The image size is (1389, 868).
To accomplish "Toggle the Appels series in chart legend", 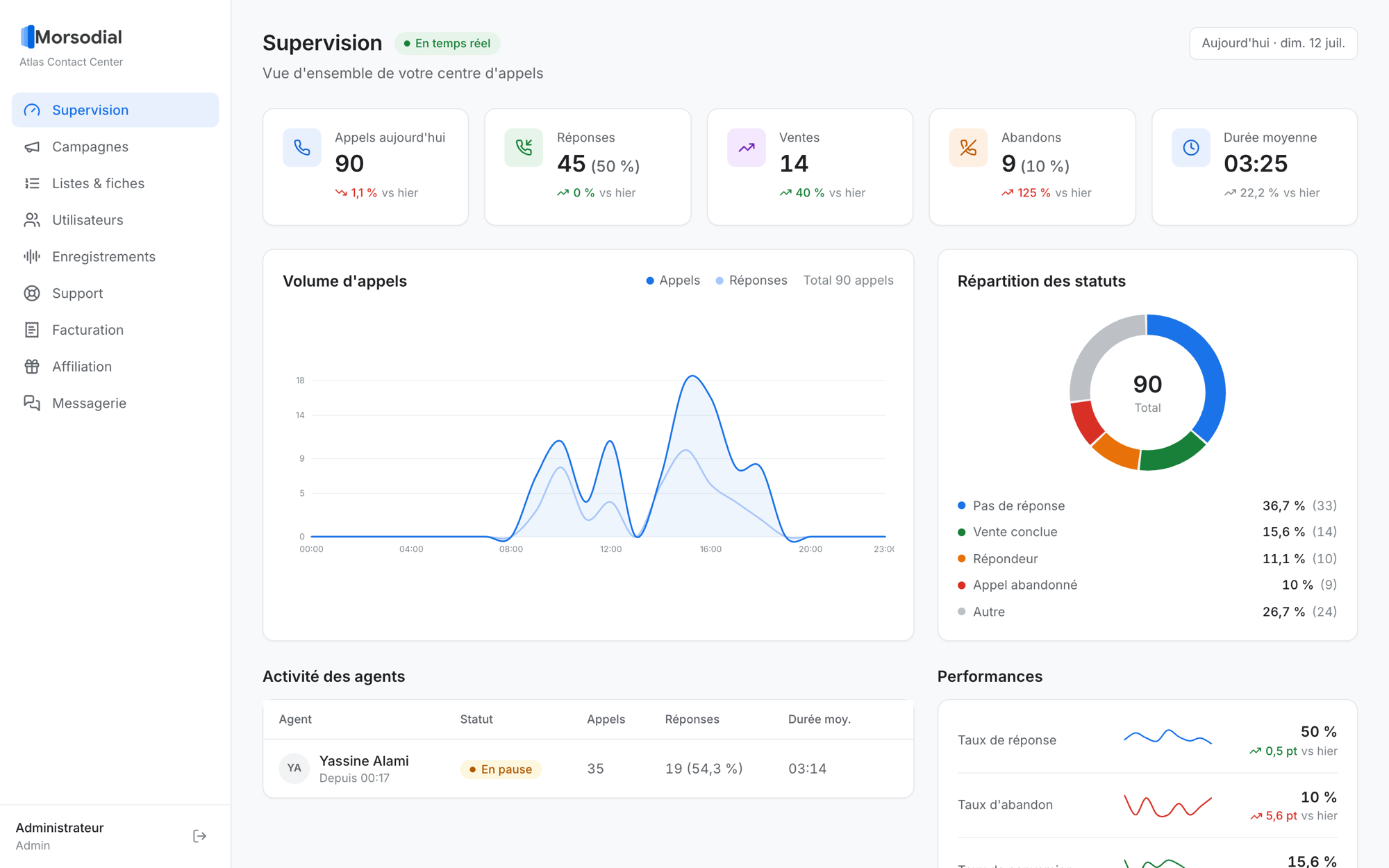I will click(673, 281).
